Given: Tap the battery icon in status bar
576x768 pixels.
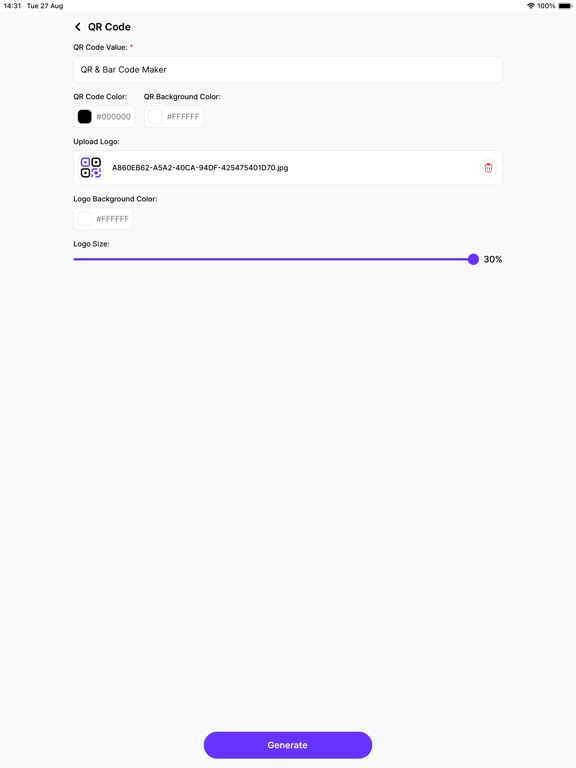Looking at the screenshot, I should pyautogui.click(x=565, y=6).
